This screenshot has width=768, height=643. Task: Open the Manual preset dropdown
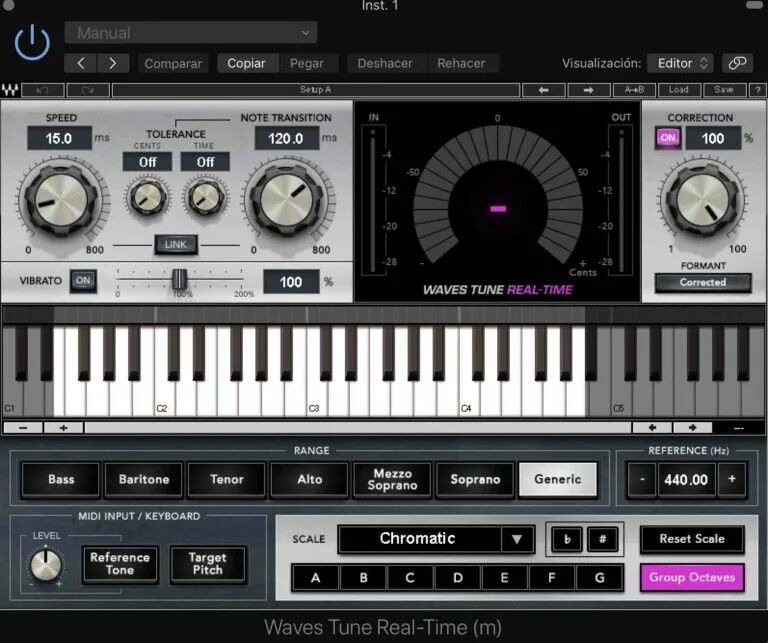click(x=191, y=33)
